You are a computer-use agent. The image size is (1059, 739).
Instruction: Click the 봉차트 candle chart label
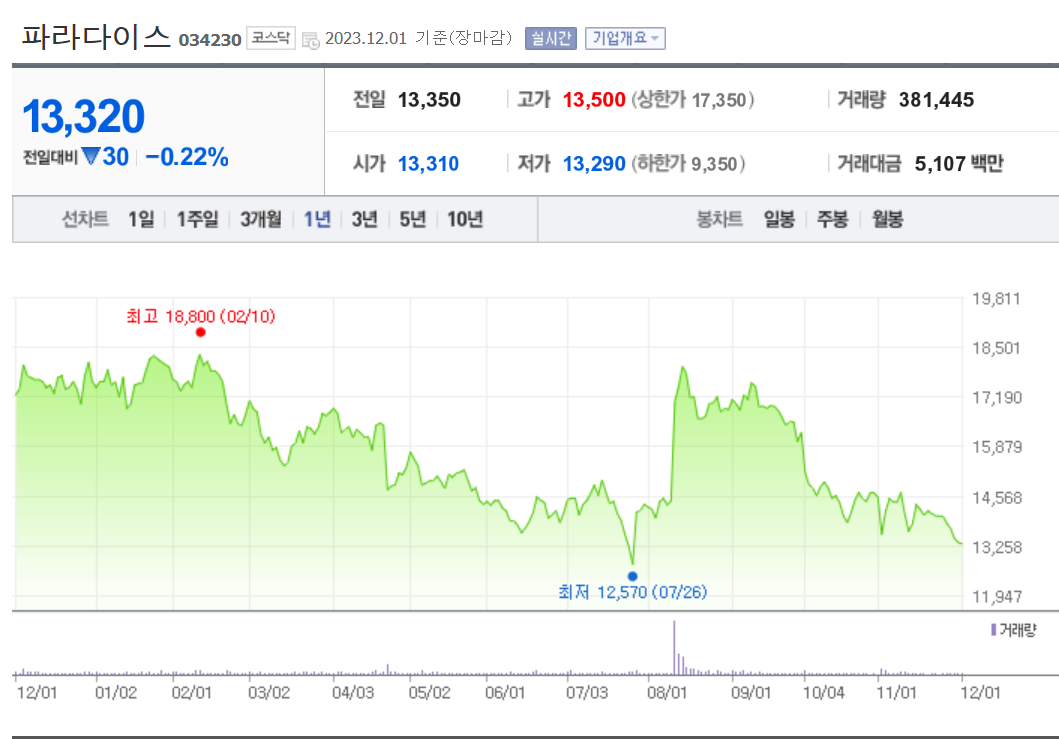tap(719, 219)
